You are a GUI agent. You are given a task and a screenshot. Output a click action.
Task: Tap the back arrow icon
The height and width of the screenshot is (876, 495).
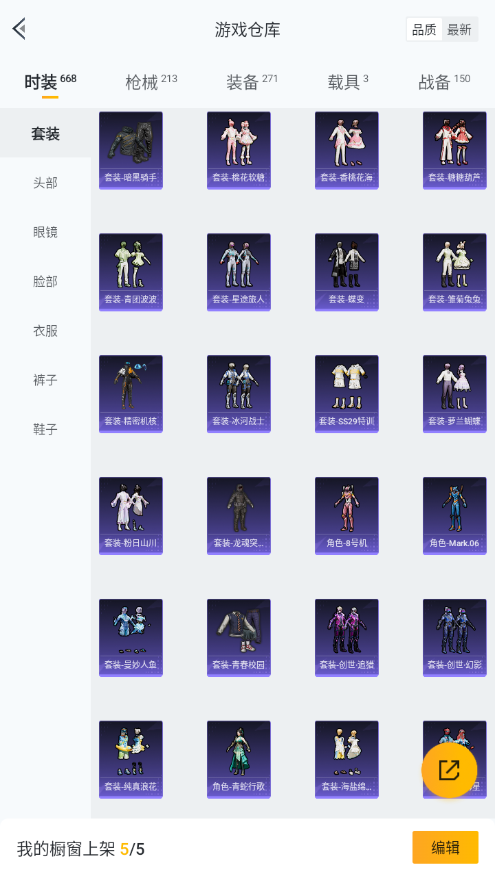(x=20, y=29)
